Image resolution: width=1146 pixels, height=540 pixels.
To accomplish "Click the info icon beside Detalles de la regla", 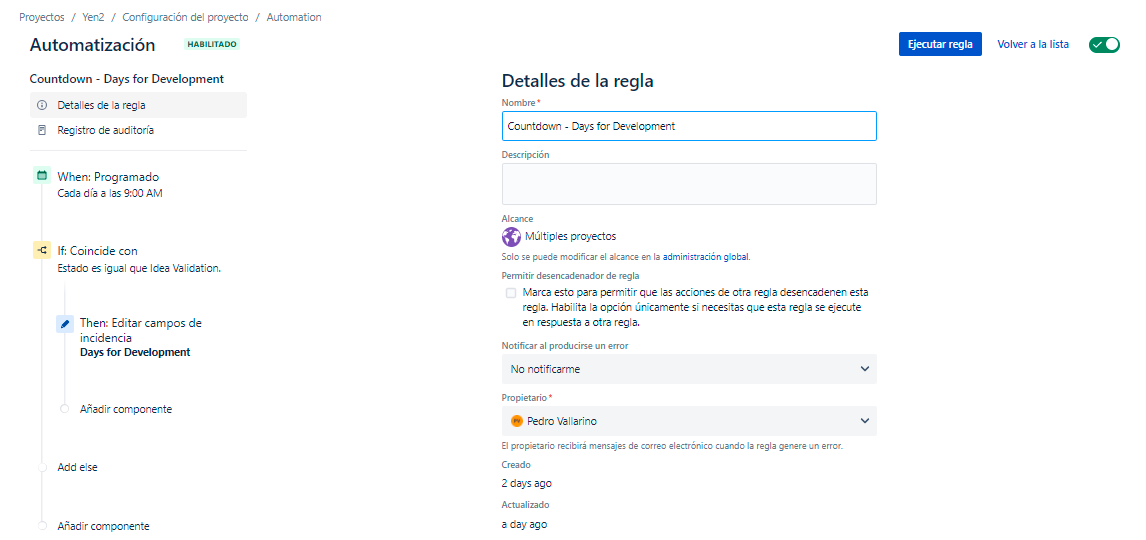I will pyautogui.click(x=42, y=105).
